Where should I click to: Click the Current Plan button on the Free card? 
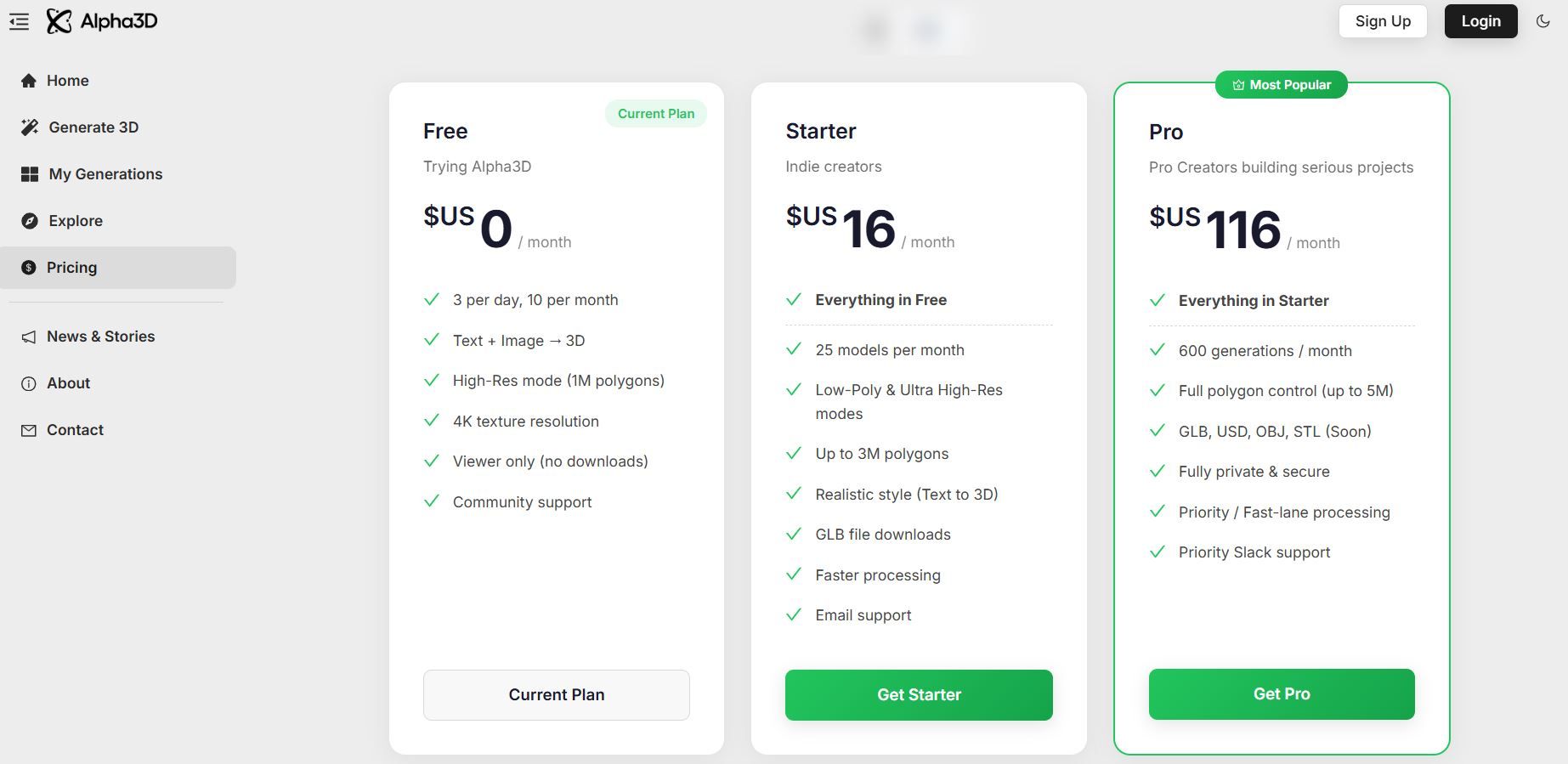tap(556, 694)
